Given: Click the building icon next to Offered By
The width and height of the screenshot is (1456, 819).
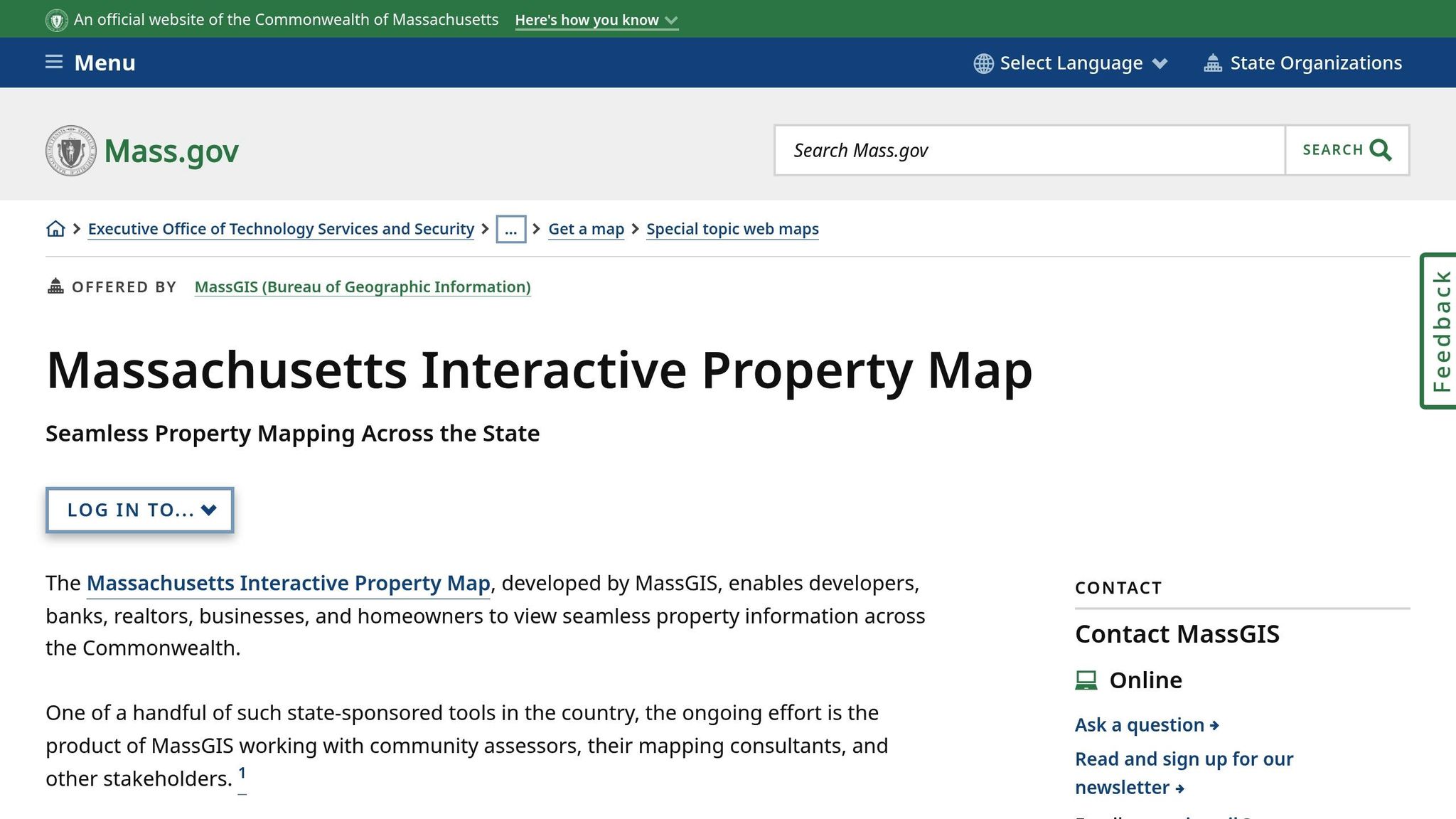Looking at the screenshot, I should click(55, 287).
